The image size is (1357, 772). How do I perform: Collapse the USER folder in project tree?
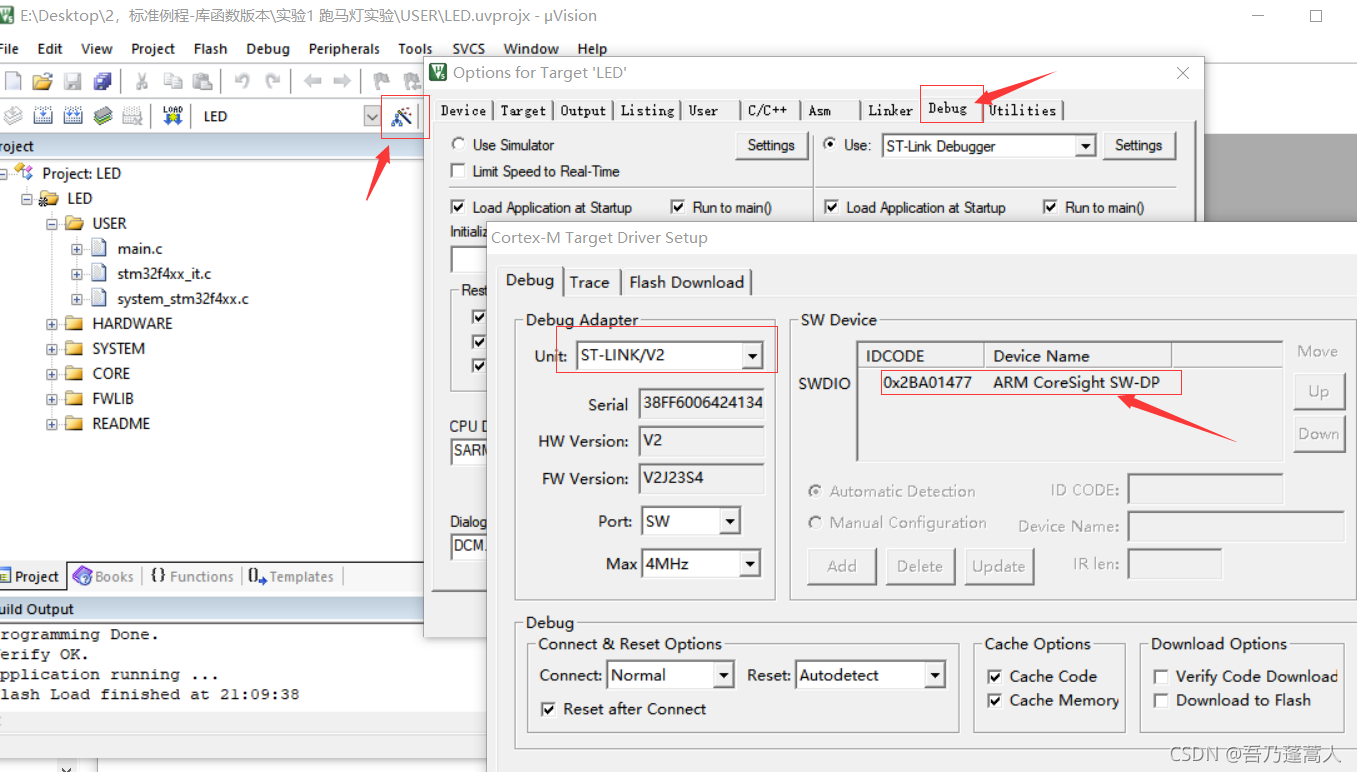point(52,223)
